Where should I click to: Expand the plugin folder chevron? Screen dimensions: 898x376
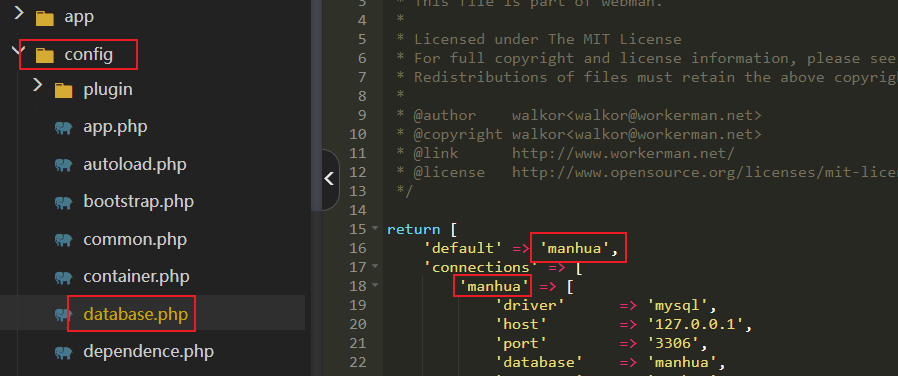click(38, 85)
